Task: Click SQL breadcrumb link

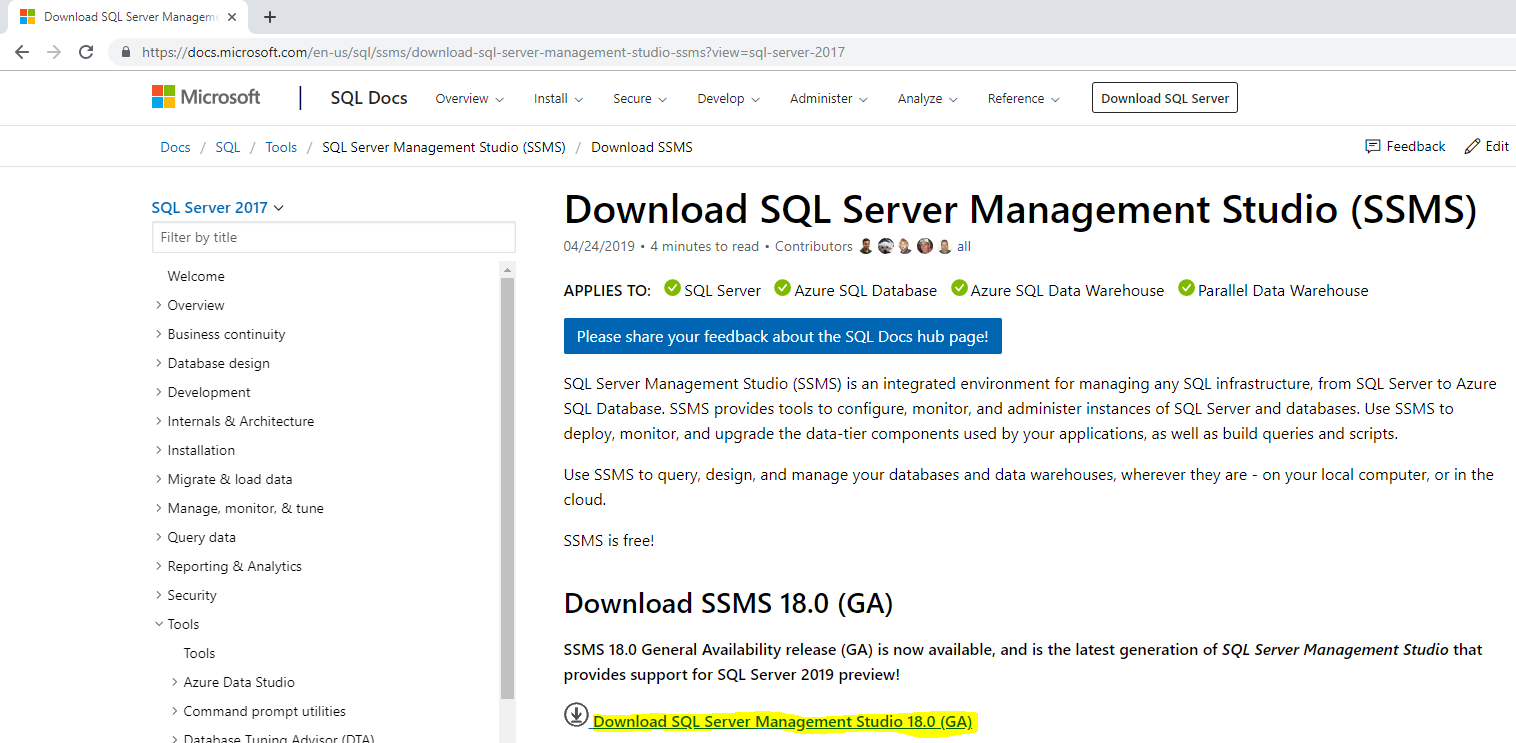Action: pos(228,147)
